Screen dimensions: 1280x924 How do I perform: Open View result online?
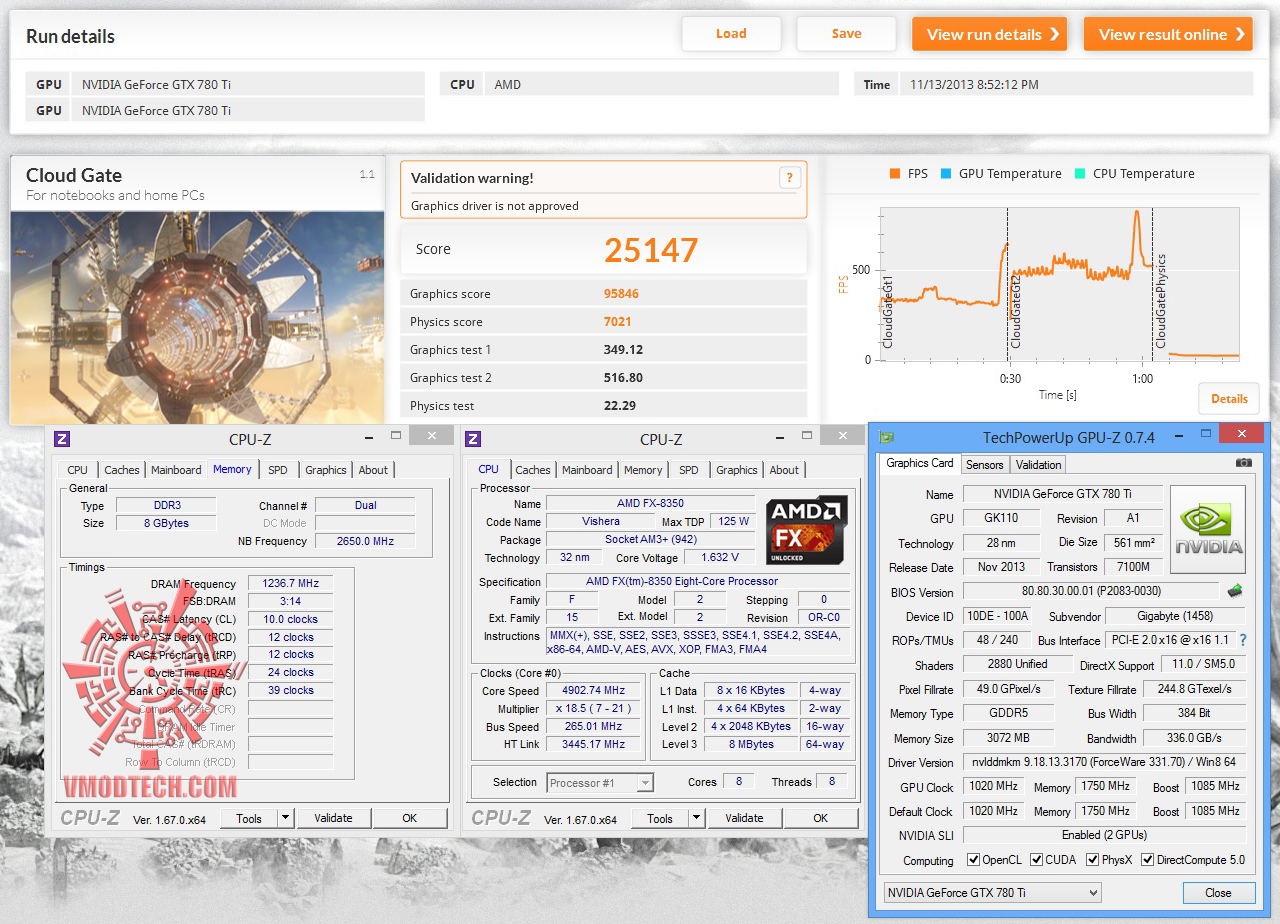point(1168,34)
